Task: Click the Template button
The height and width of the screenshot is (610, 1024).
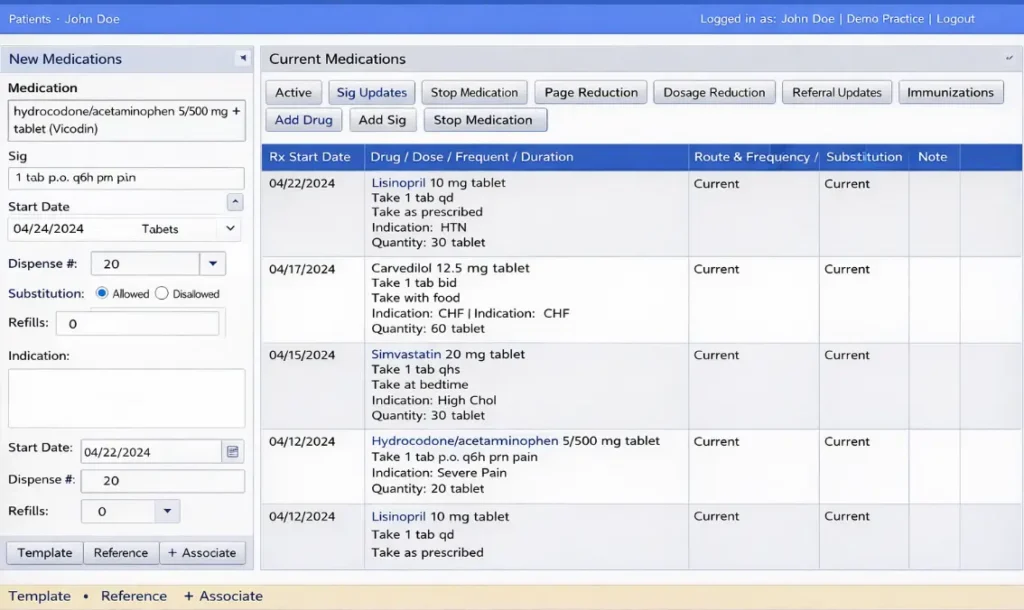Action: (44, 552)
